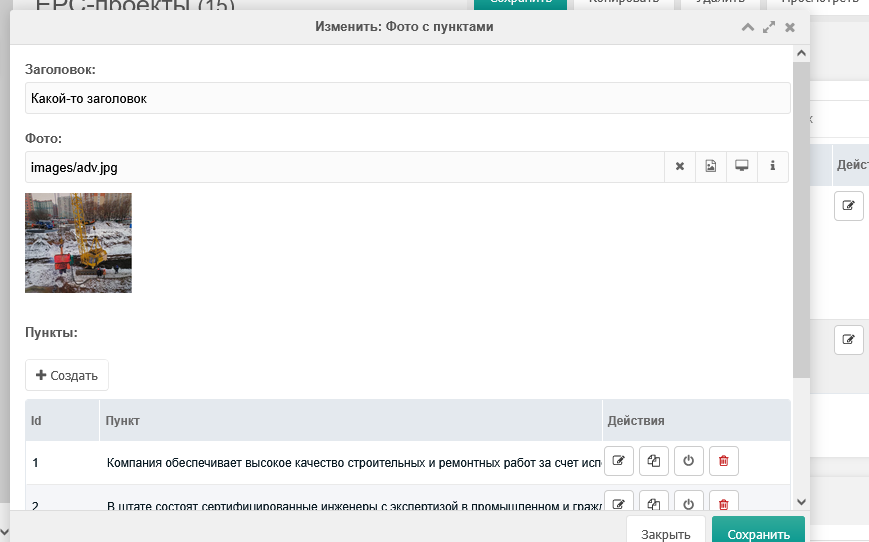The width and height of the screenshot is (869, 542).
Task: Open the image file picker icon in Фото field
Action: (711, 167)
